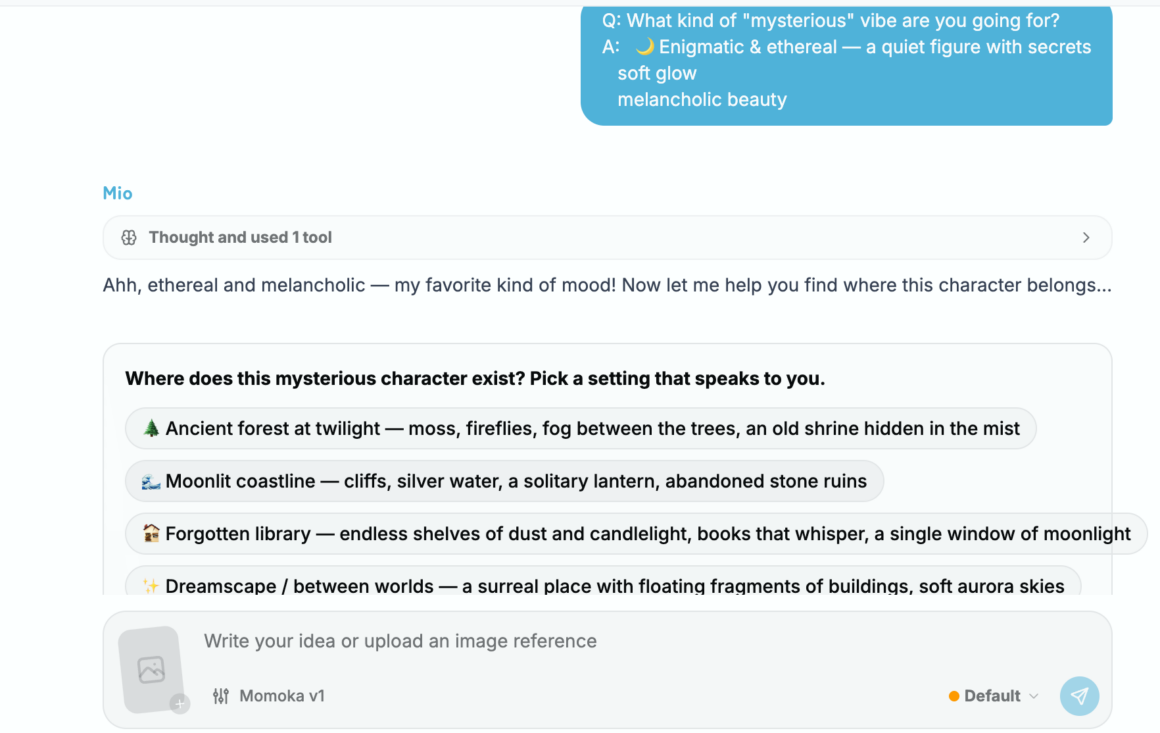Click the sliders icon next to Momoka v1

pyautogui.click(x=220, y=696)
